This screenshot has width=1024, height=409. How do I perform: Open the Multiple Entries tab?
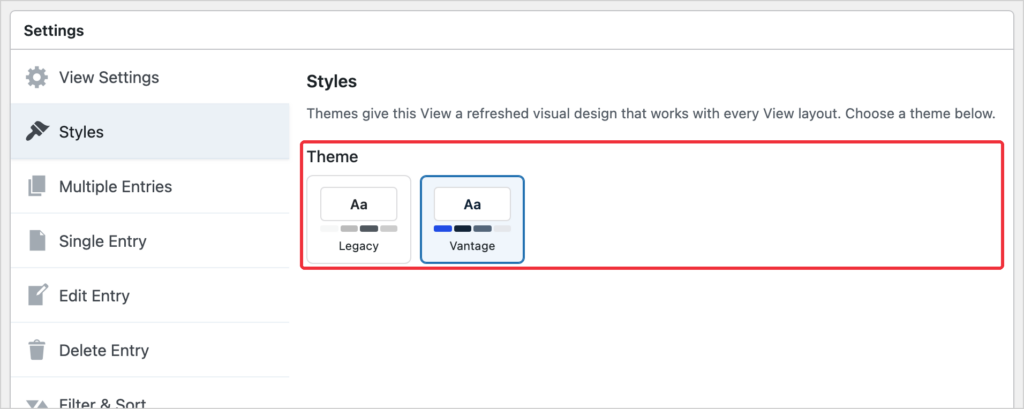click(x=150, y=186)
